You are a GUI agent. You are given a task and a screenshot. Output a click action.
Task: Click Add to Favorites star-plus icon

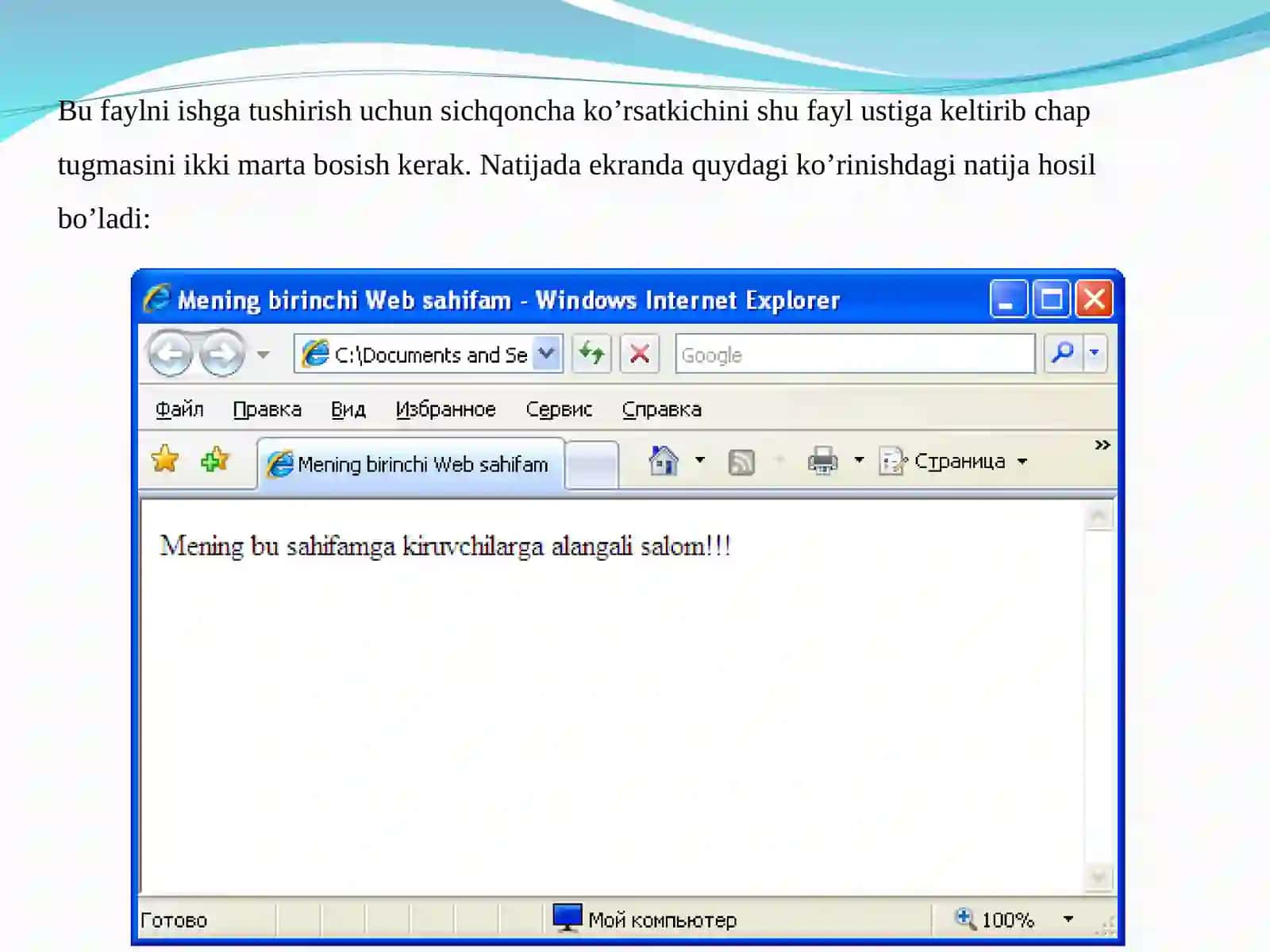214,459
